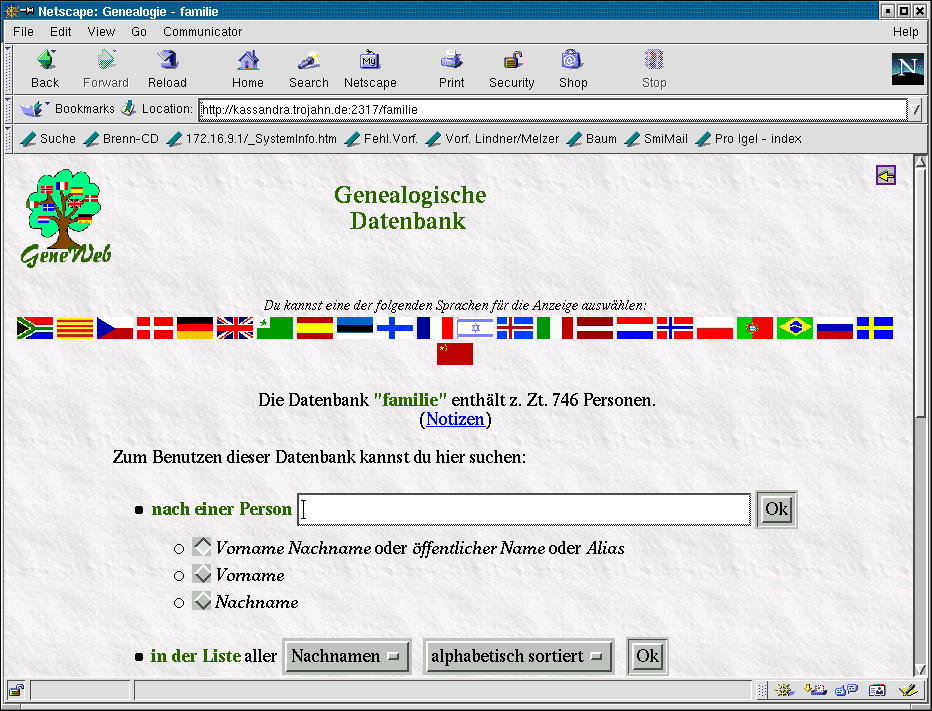Click the GeneWeb tree logo

click(65, 218)
